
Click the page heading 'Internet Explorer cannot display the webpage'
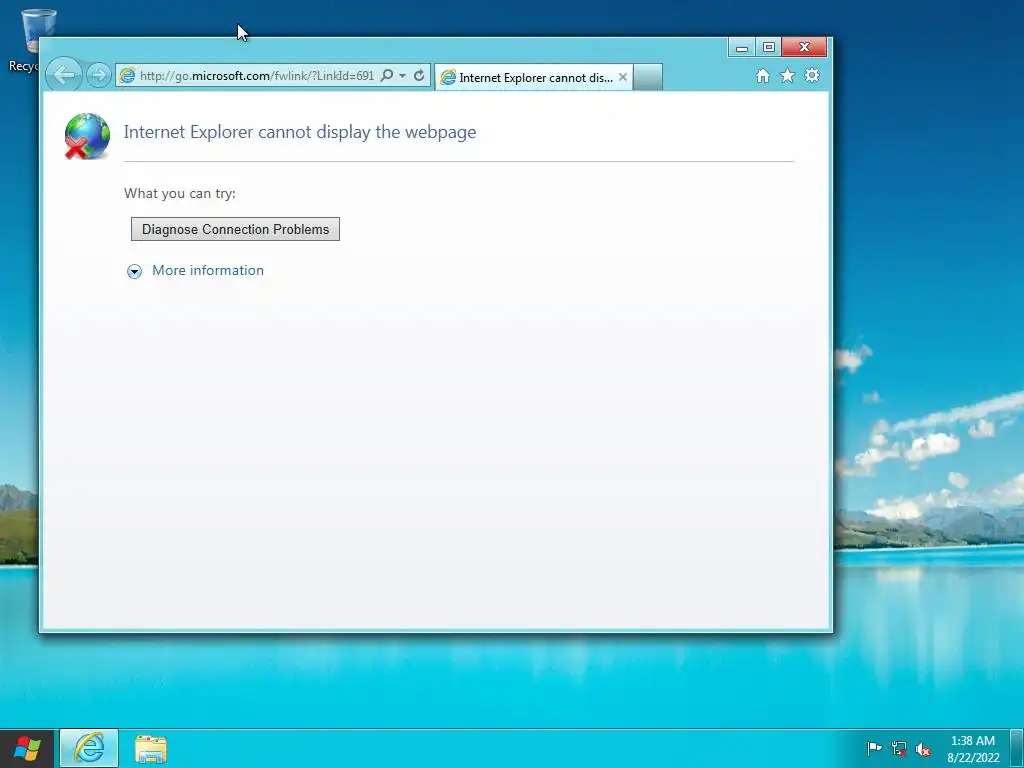point(300,132)
